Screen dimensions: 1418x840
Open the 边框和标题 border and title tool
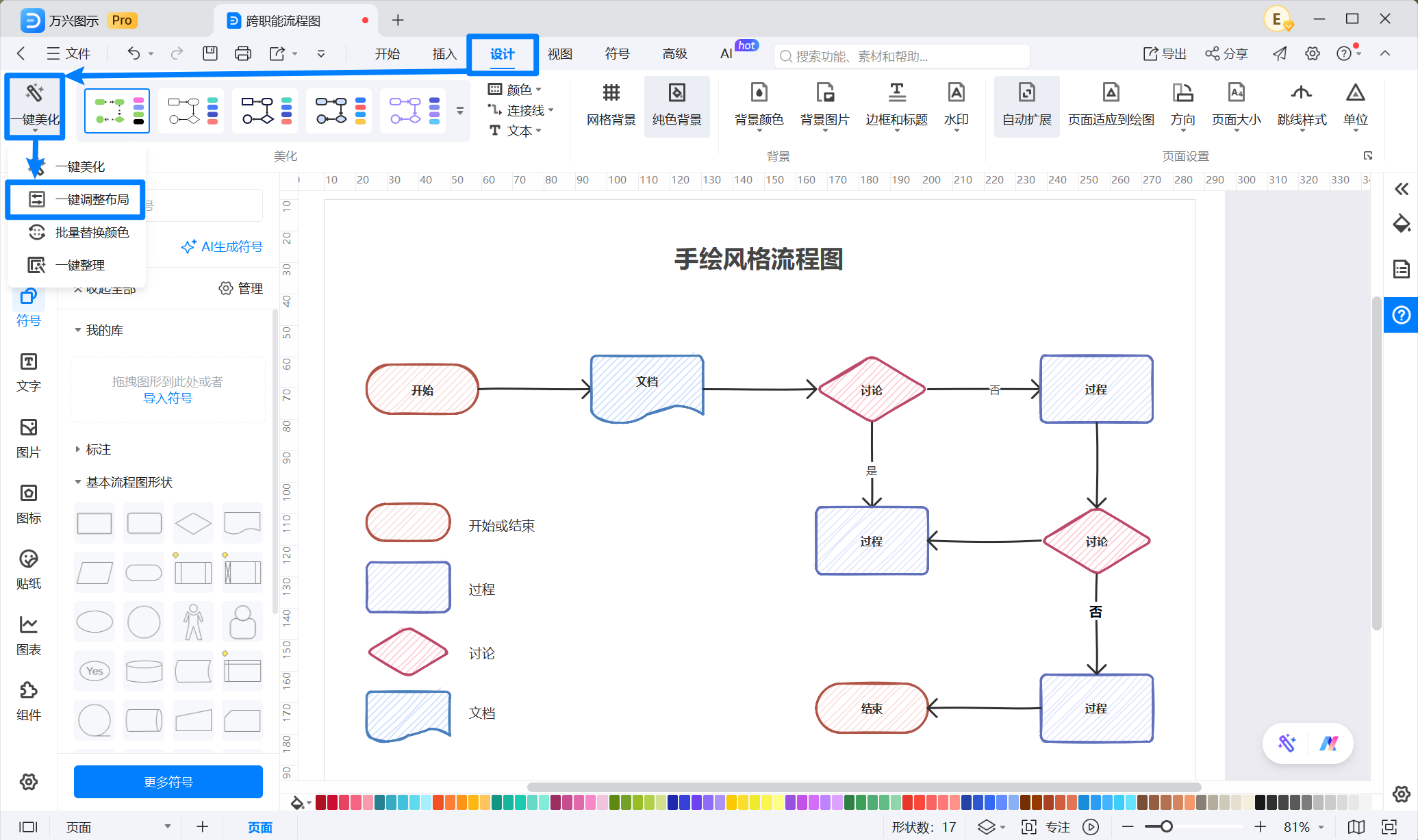[896, 106]
